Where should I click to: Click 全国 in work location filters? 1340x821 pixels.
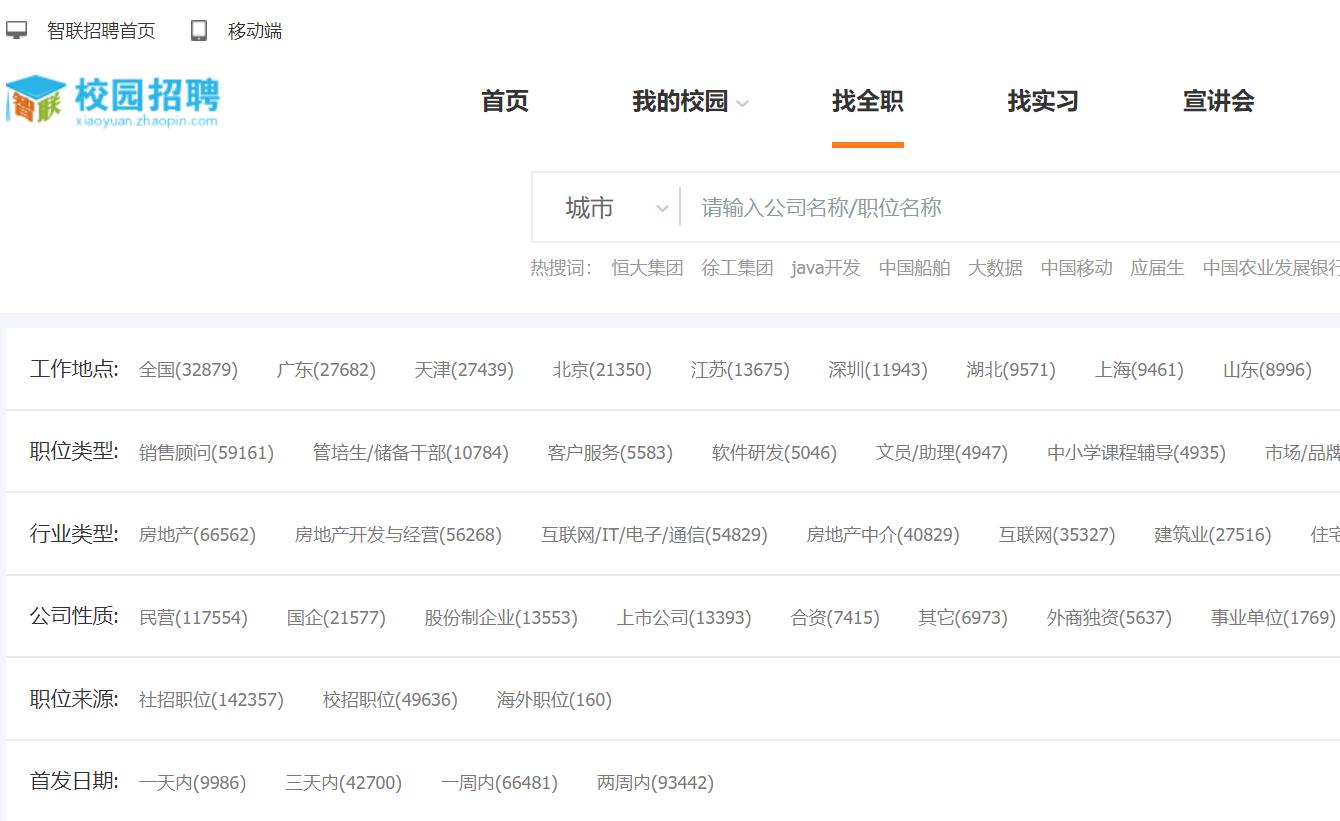(x=188, y=369)
